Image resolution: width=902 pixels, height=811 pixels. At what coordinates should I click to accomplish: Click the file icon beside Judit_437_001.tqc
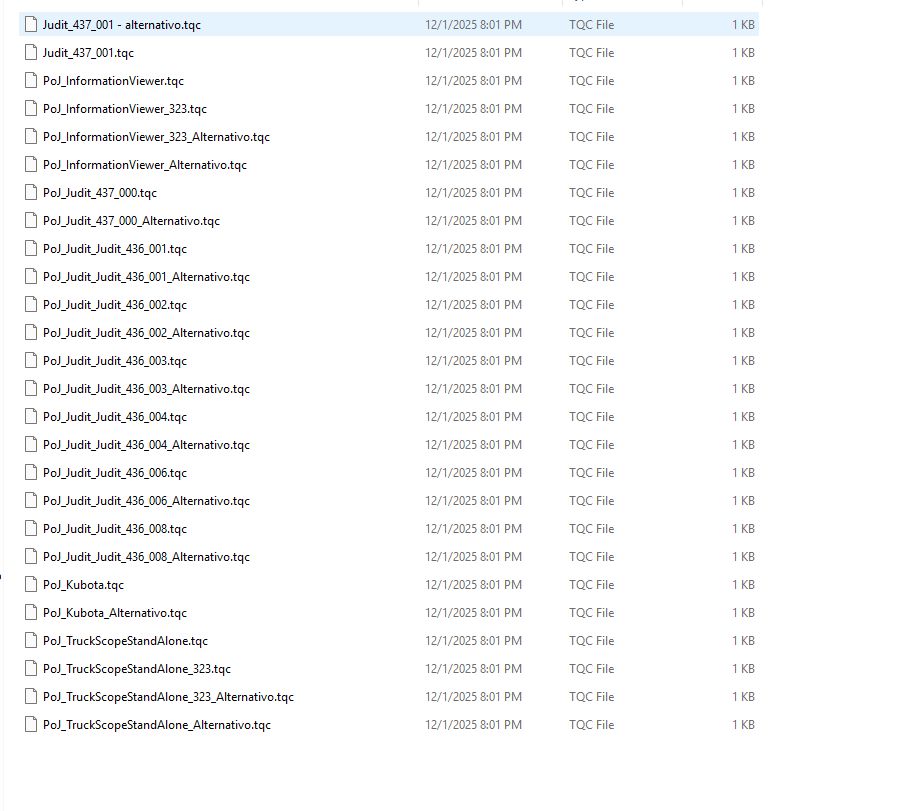pos(30,52)
